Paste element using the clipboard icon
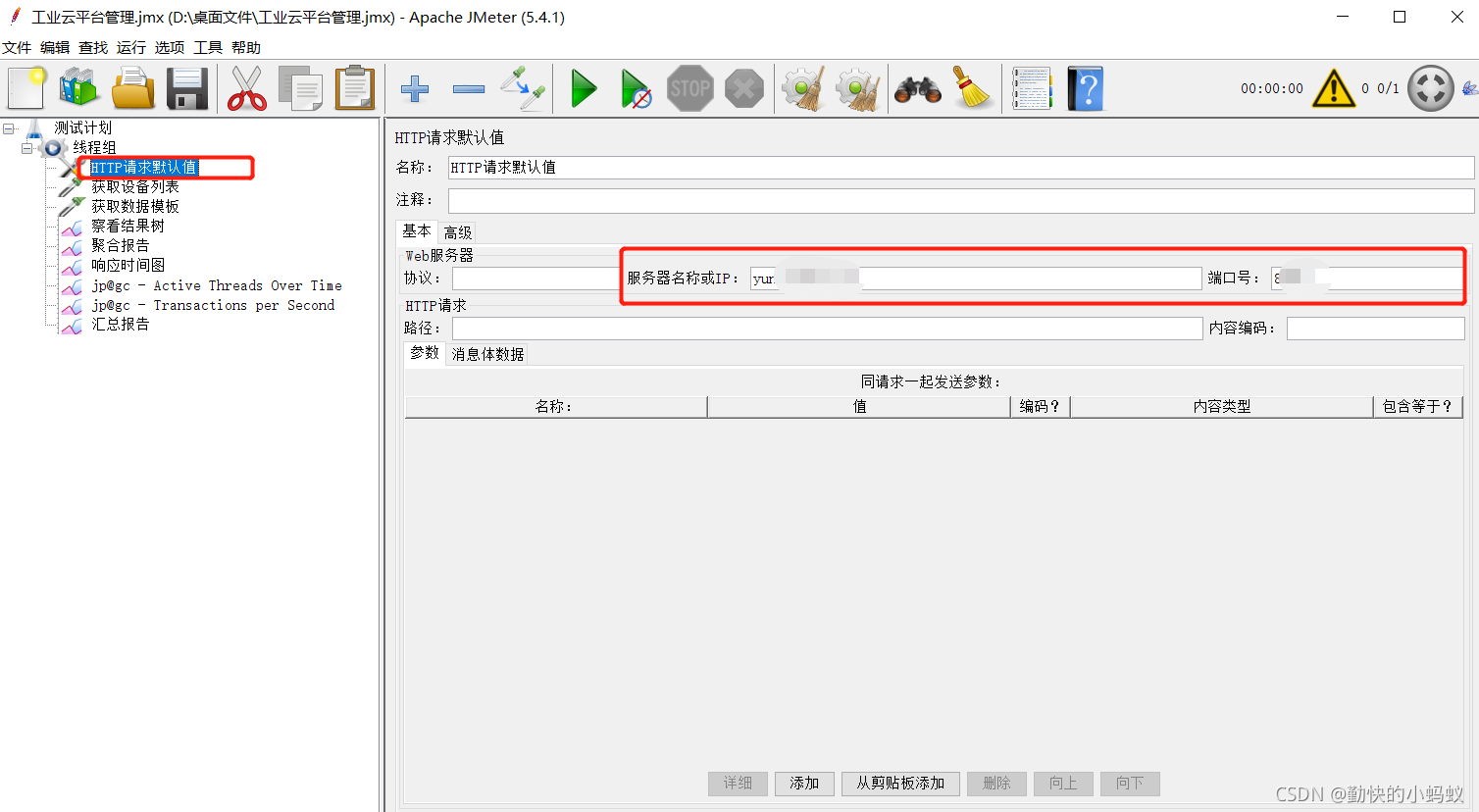The height and width of the screenshot is (812, 1479). click(355, 88)
